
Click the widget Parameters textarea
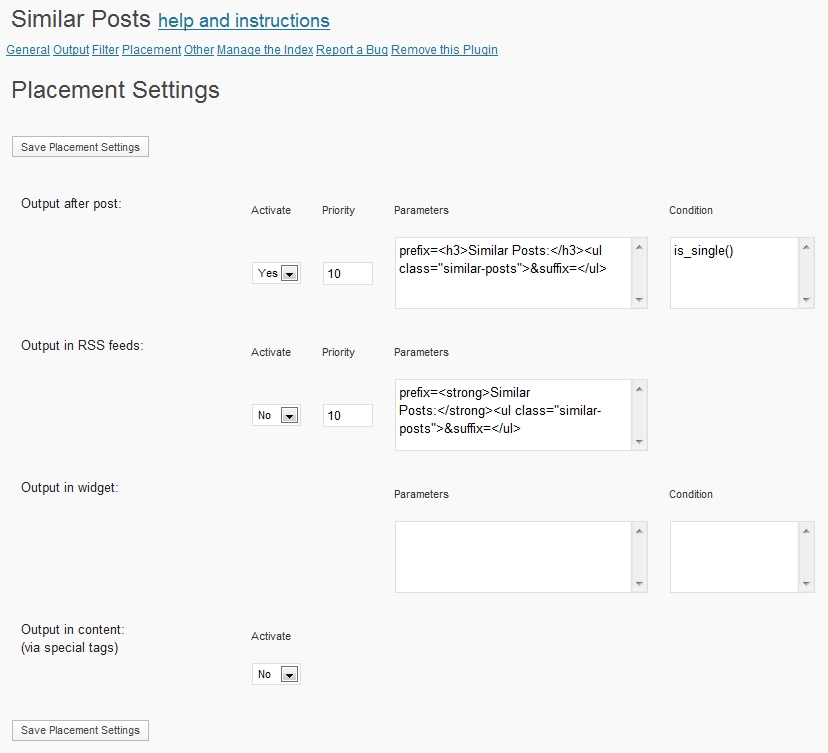point(514,557)
